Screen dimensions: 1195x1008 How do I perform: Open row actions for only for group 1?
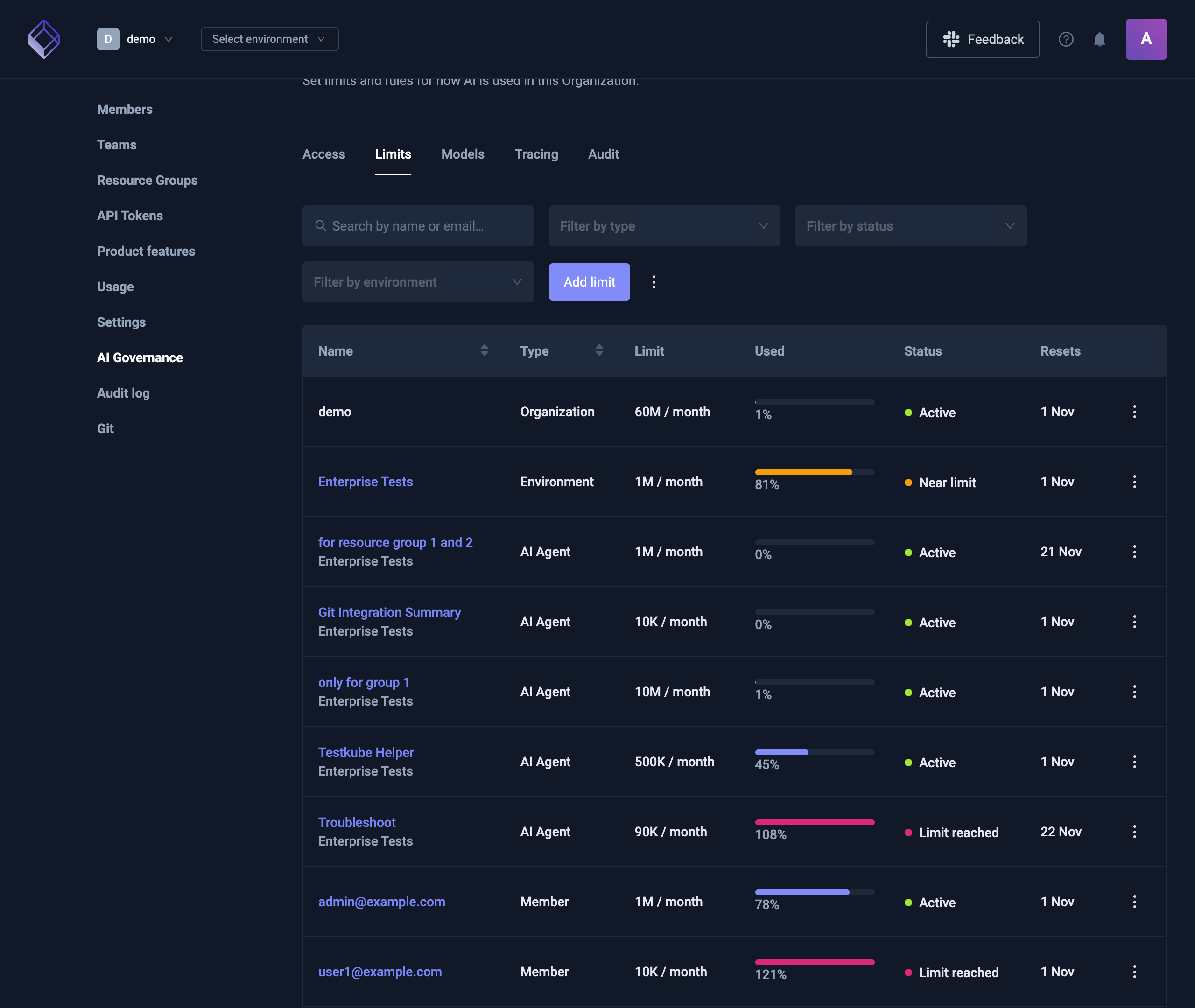(x=1134, y=692)
